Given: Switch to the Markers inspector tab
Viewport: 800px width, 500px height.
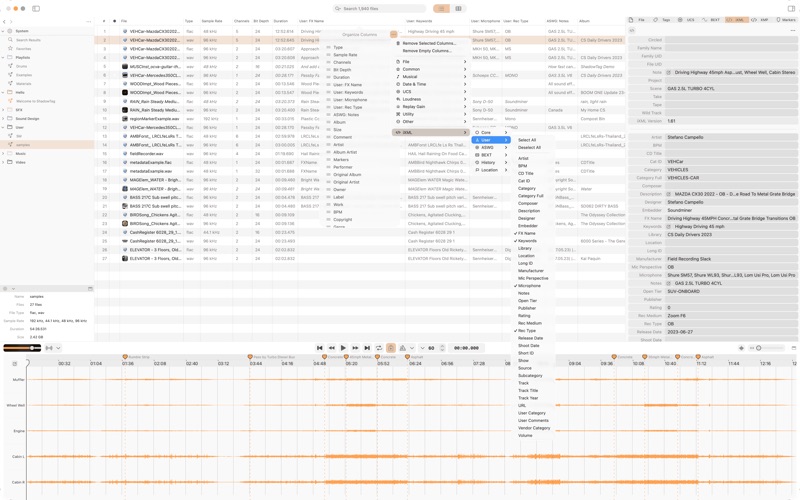Looking at the screenshot, I should (785, 20).
